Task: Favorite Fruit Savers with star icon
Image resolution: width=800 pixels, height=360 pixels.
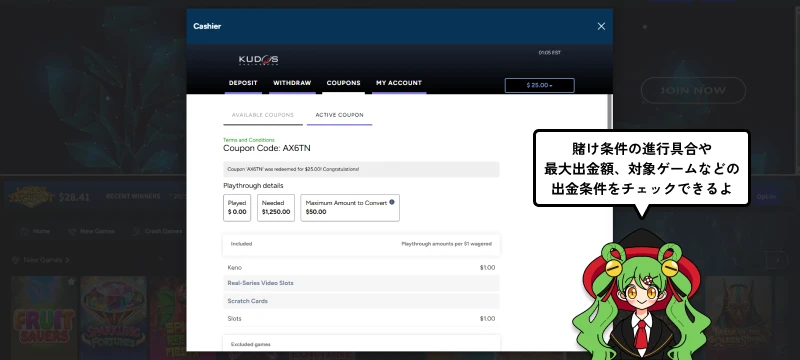Action: pyautogui.click(x=71, y=281)
